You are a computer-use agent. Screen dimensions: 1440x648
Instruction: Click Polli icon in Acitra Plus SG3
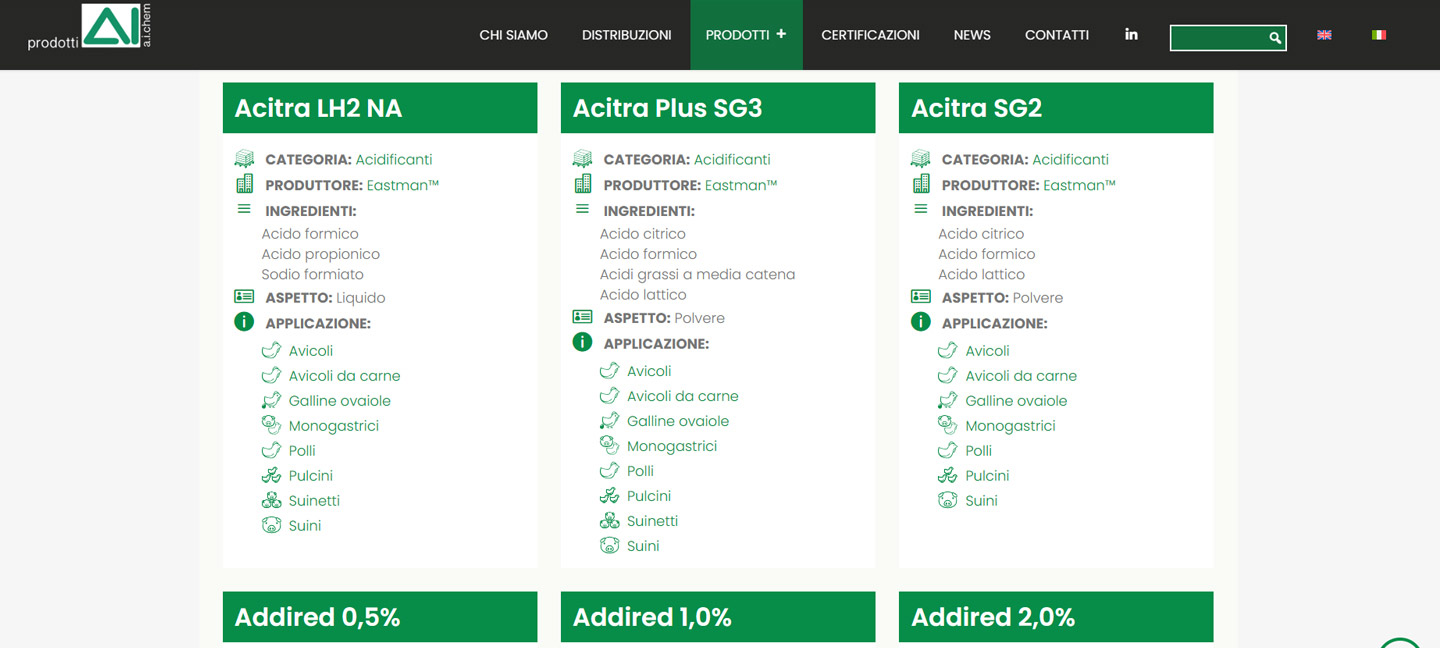tap(609, 470)
